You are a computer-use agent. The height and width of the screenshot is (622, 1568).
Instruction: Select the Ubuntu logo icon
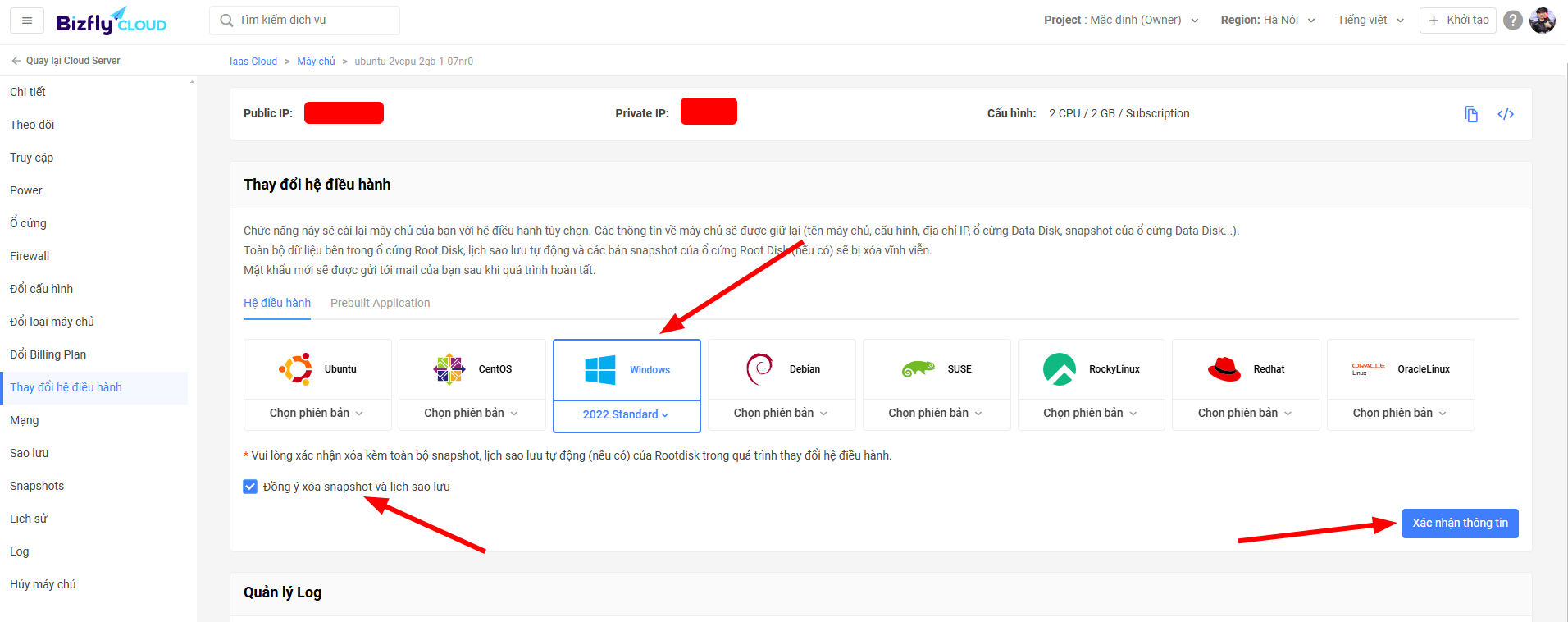click(x=295, y=369)
